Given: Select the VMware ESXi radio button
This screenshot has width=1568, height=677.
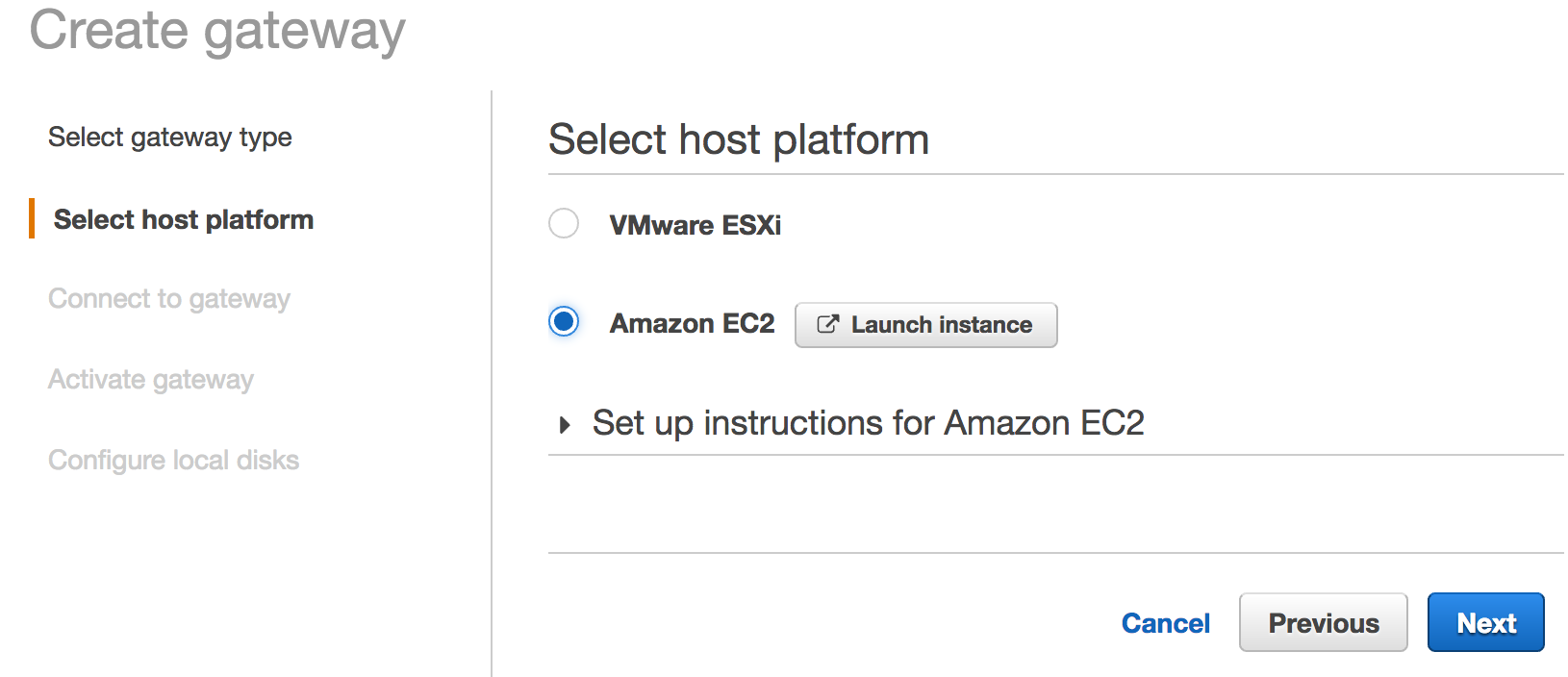Looking at the screenshot, I should 564,223.
